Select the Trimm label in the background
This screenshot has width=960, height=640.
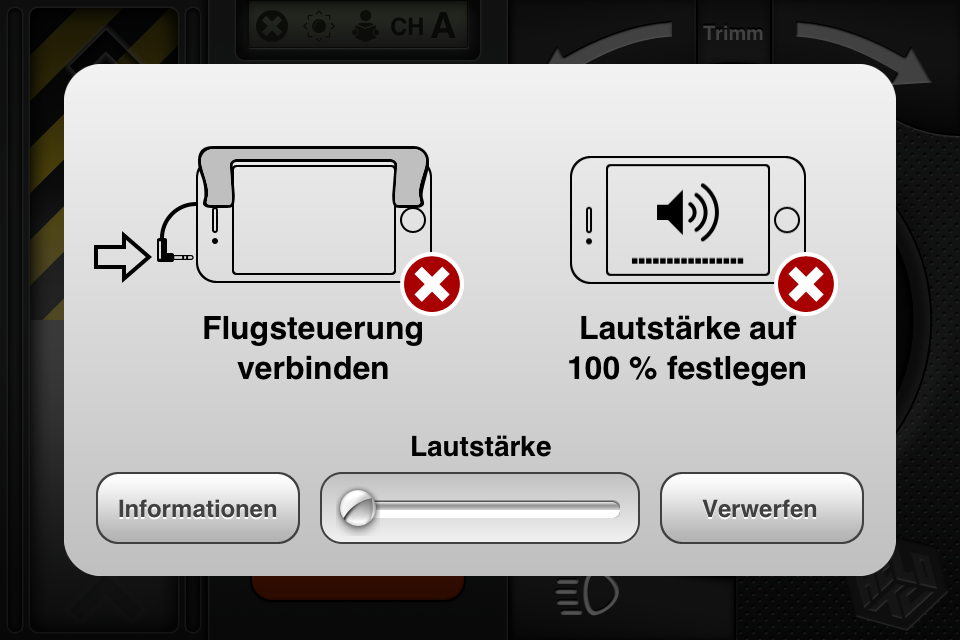click(733, 33)
